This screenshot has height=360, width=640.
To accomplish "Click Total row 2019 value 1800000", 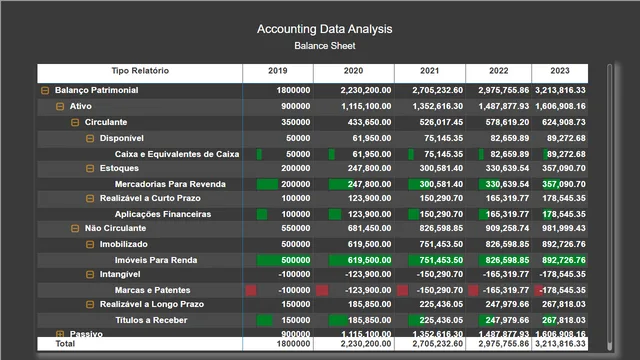I will [x=293, y=344].
